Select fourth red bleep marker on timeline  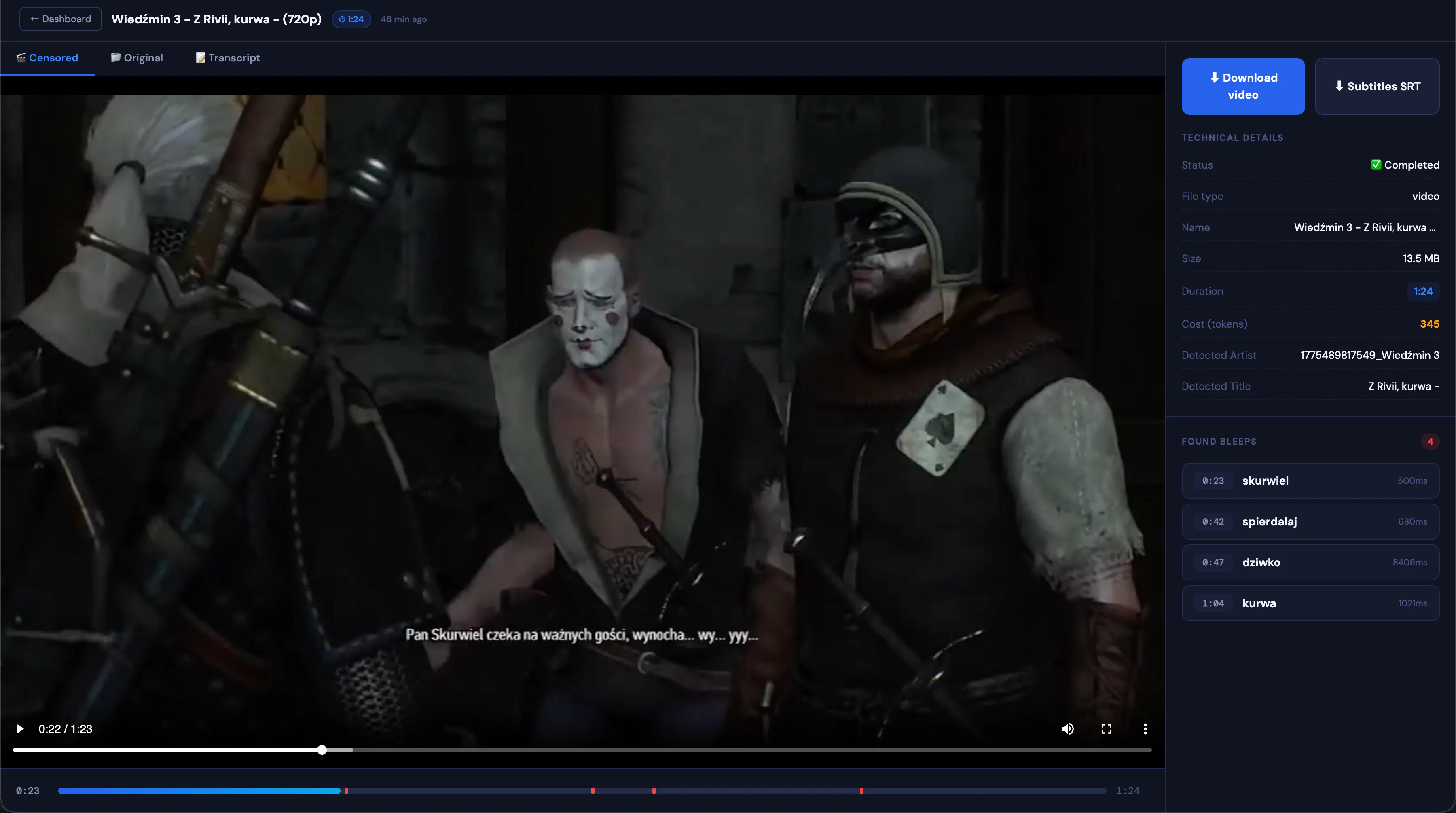[x=861, y=790]
